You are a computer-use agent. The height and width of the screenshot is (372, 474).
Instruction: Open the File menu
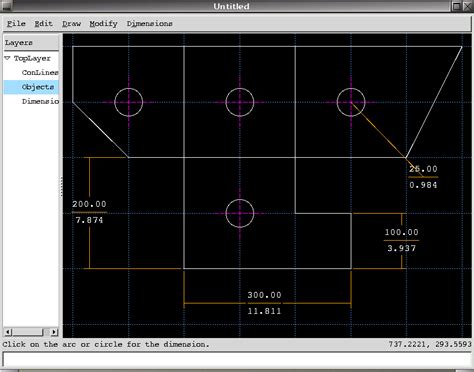click(16, 24)
